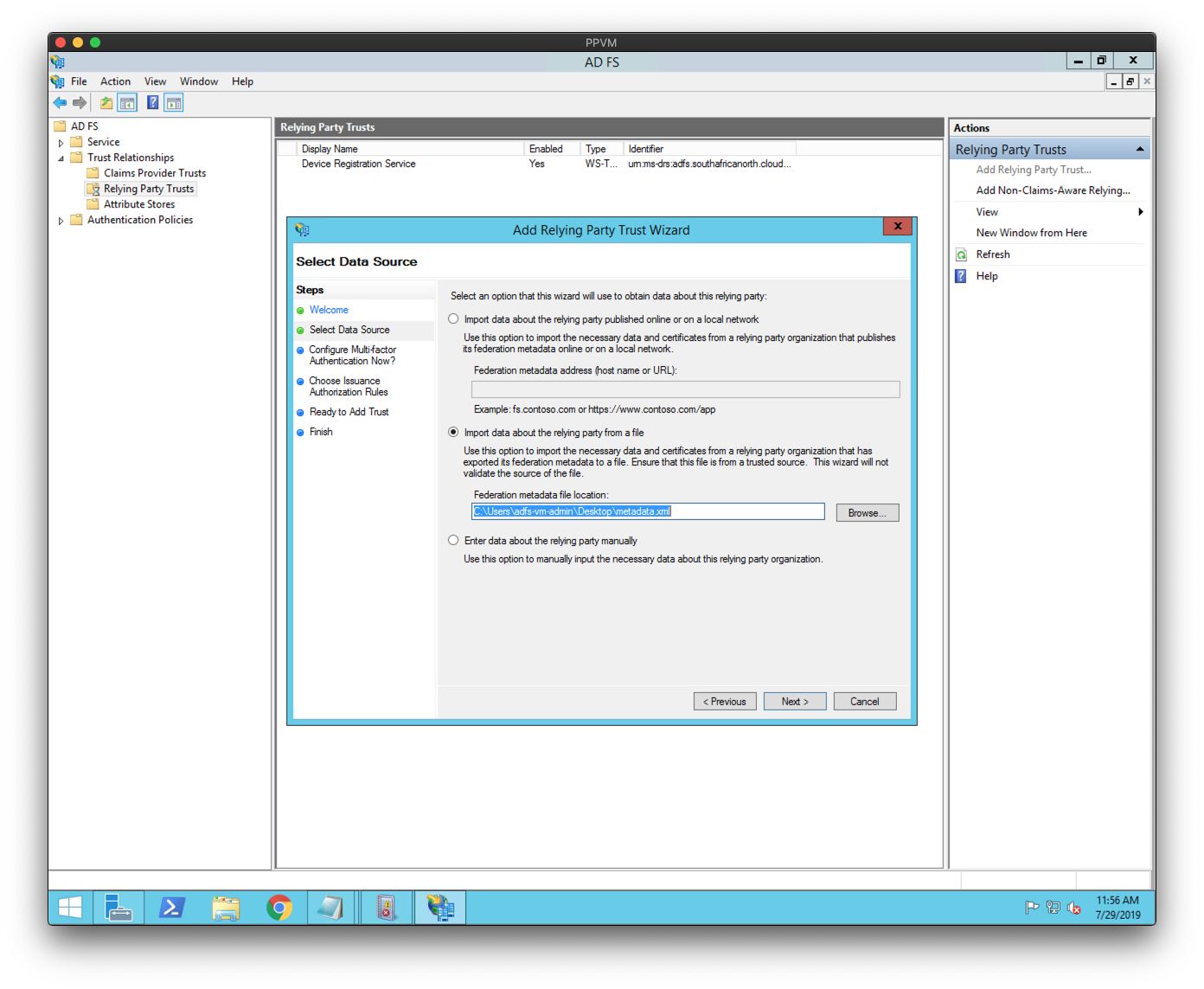Select Claims Provider Trusts label in tree
Image resolution: width=1204 pixels, height=989 pixels.
click(155, 173)
